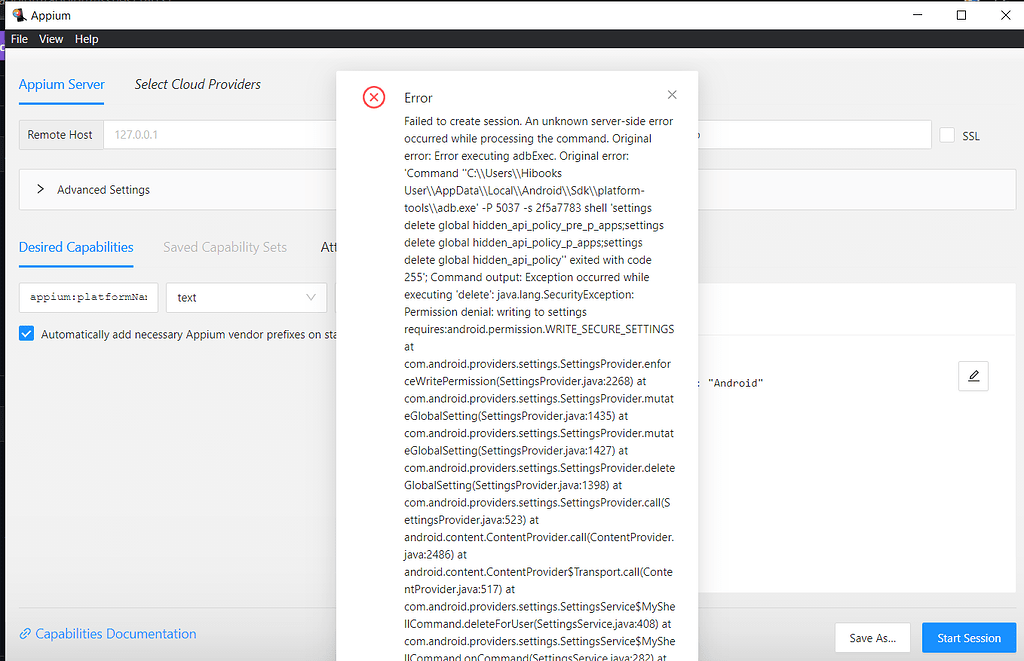Click the appium:platformName capability name field

(88, 297)
